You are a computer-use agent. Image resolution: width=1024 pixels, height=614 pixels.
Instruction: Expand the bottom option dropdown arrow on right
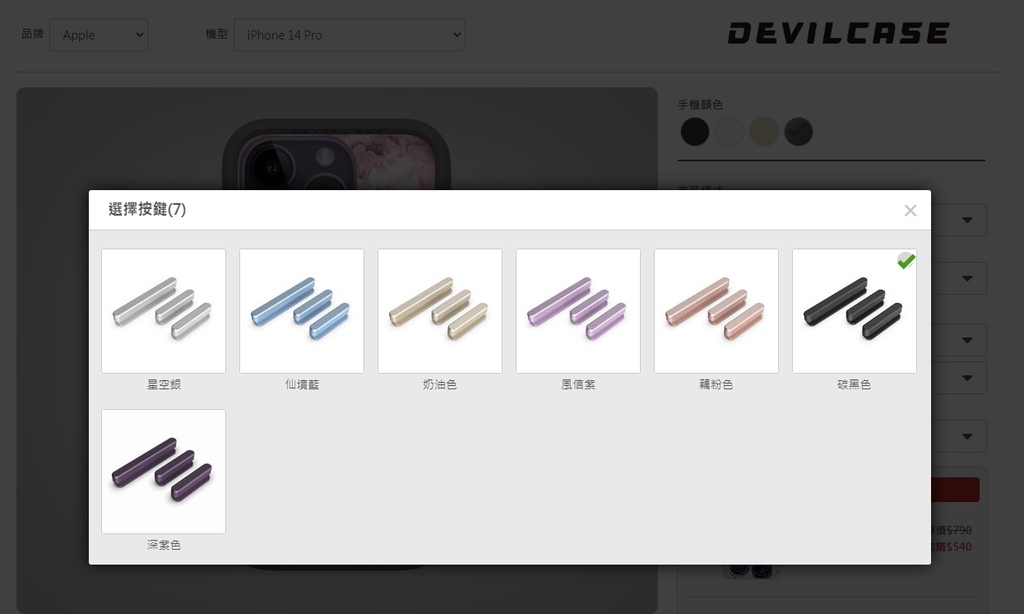coord(967,436)
